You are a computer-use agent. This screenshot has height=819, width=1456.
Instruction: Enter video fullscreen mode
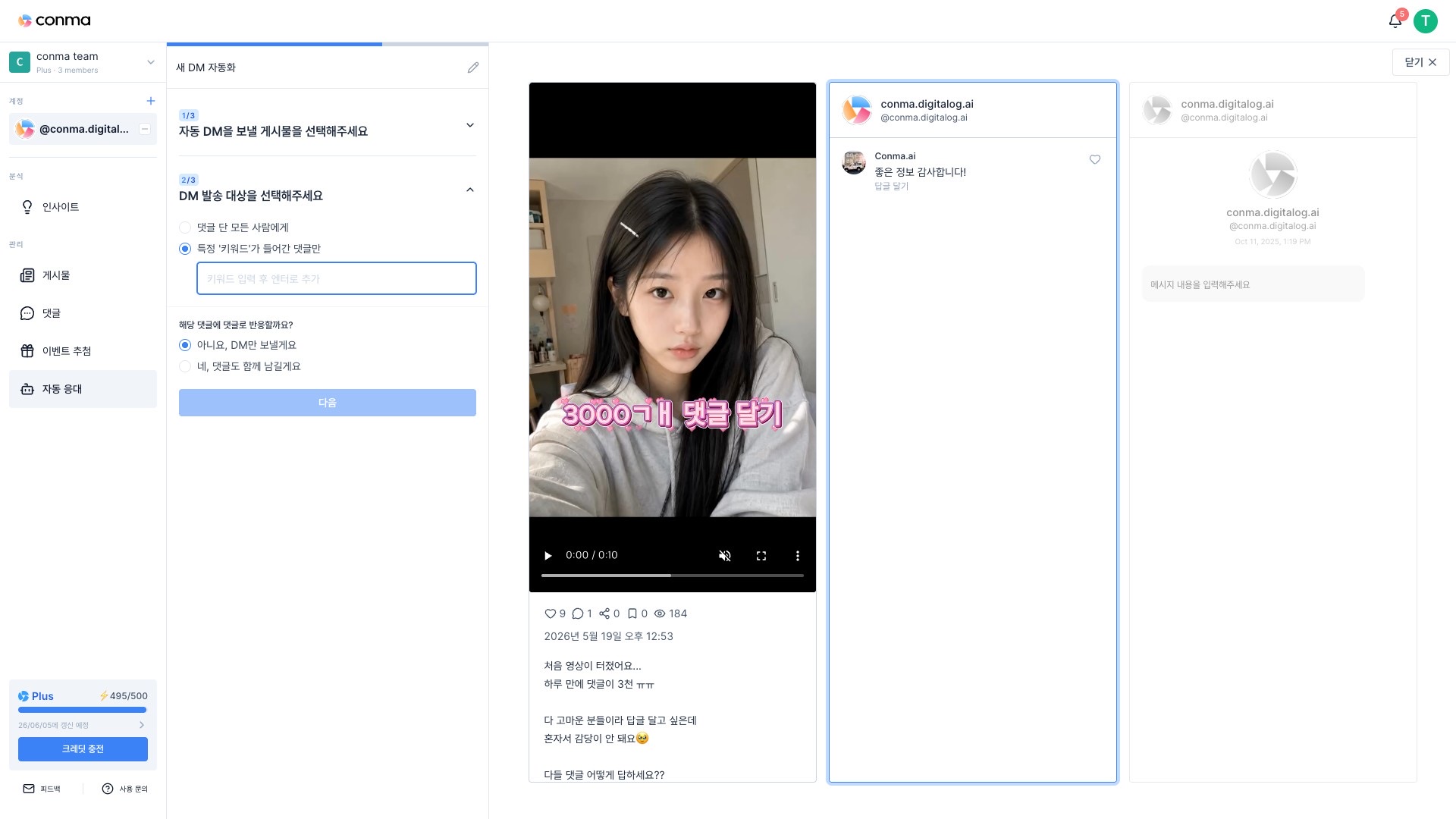pyautogui.click(x=761, y=556)
